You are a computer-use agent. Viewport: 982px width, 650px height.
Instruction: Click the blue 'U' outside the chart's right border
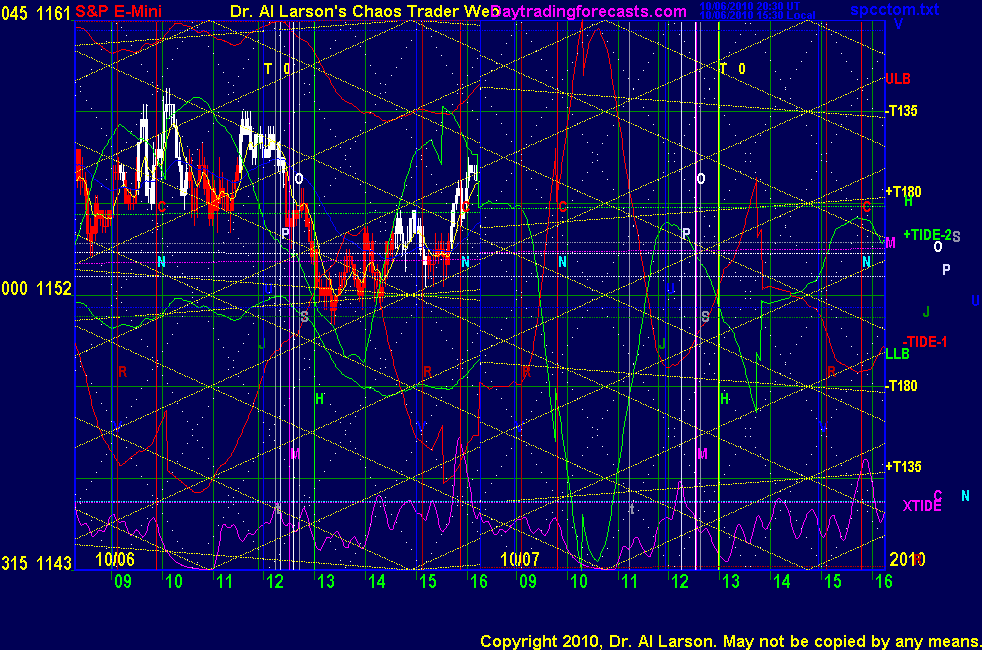point(975,301)
